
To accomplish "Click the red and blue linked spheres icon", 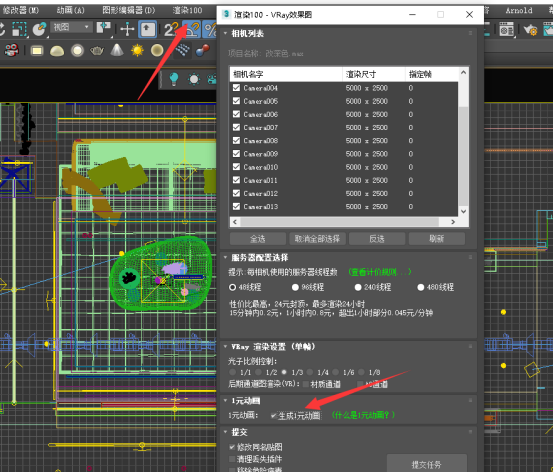I will tap(202, 50).
